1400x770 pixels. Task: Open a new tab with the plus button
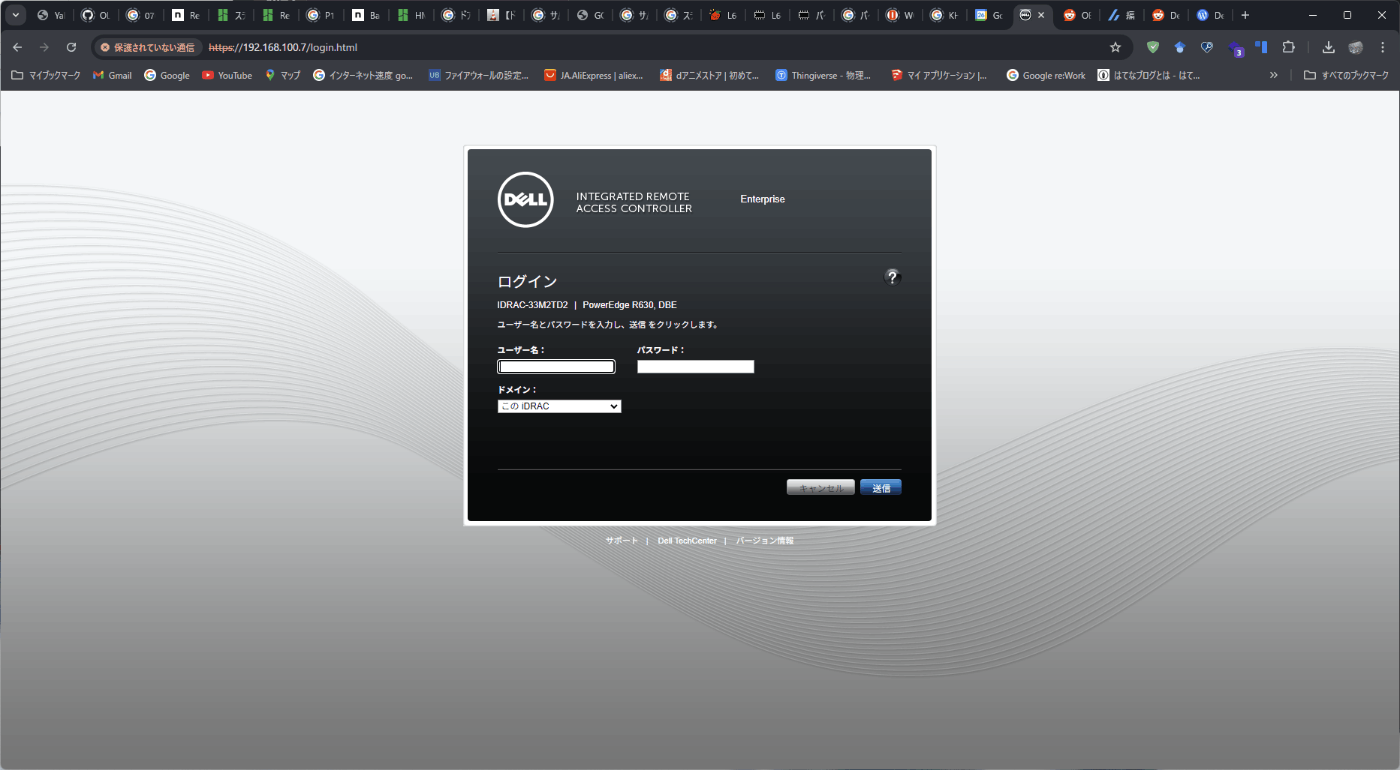(1245, 15)
